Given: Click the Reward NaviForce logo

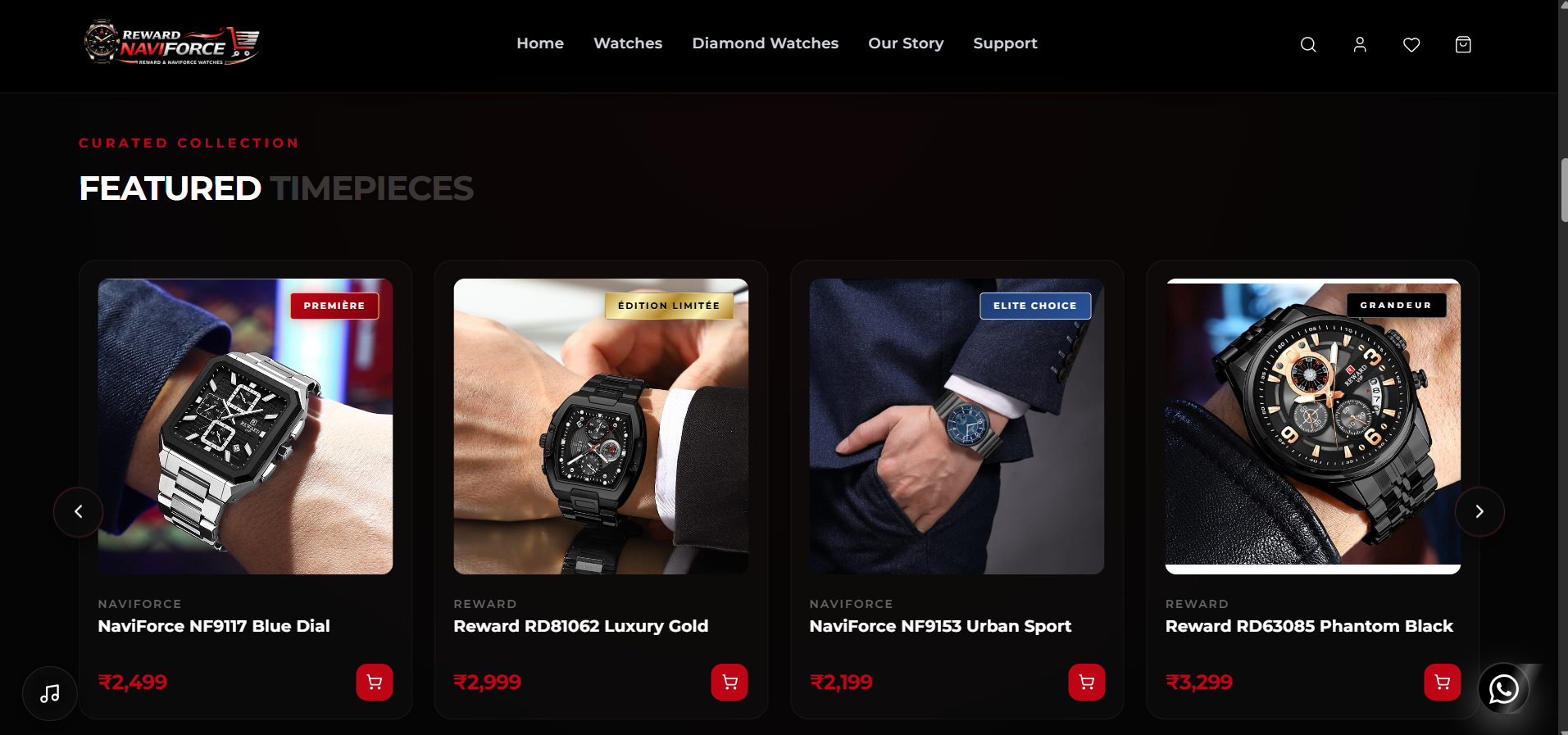Looking at the screenshot, I should (x=172, y=43).
